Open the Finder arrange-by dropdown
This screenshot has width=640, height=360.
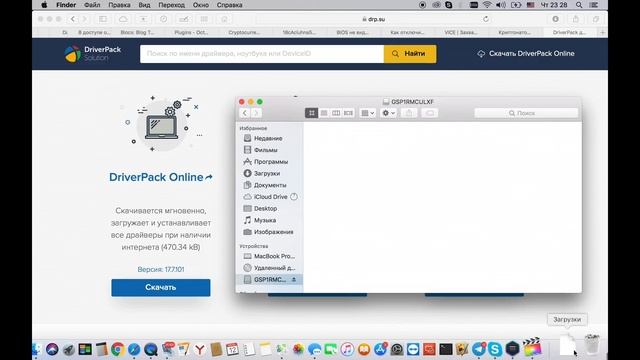[x=367, y=113]
